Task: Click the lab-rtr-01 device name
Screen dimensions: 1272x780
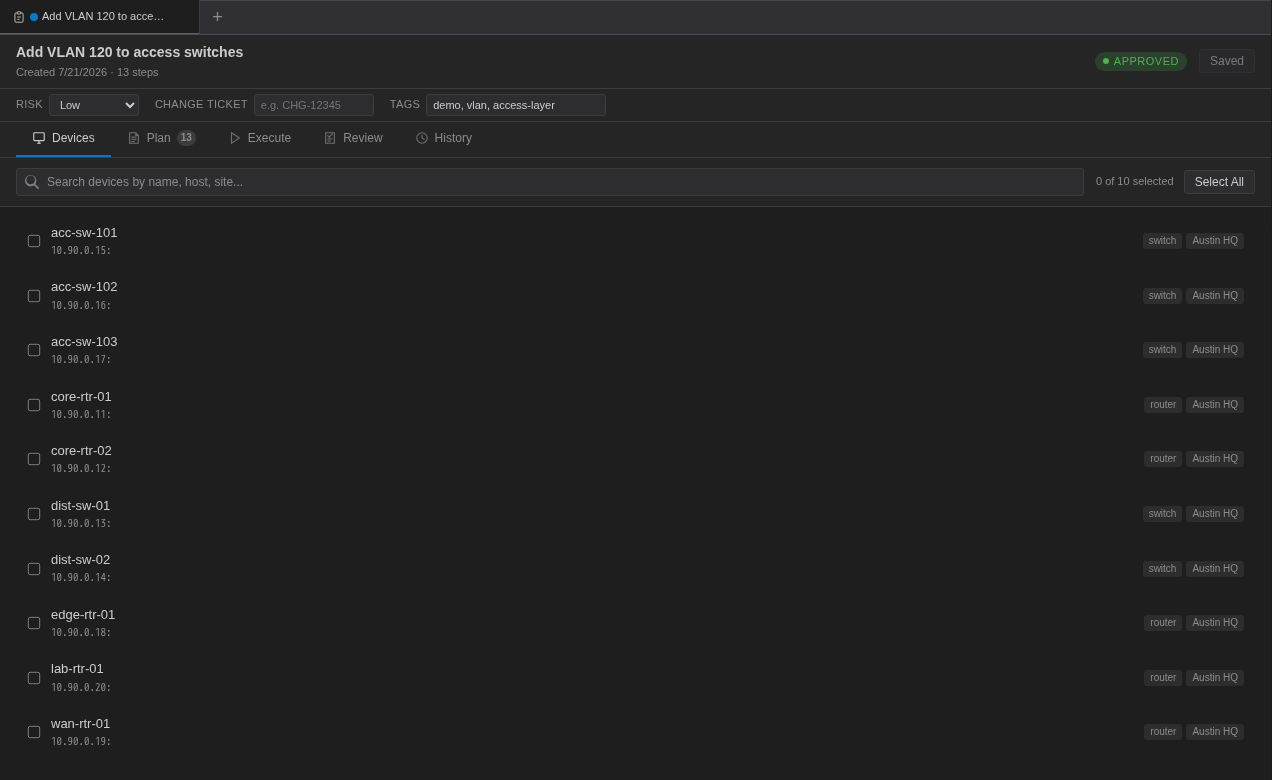Action: [x=77, y=669]
